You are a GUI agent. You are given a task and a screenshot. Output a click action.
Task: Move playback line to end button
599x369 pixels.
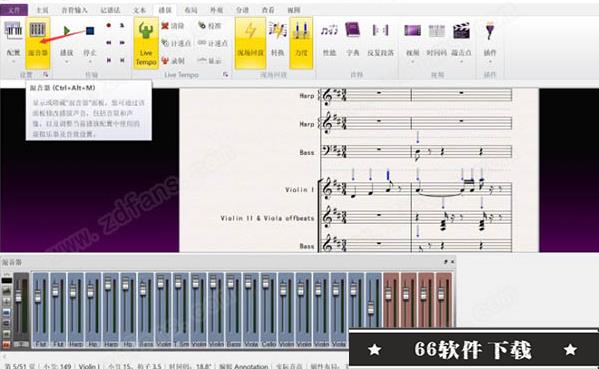coord(122,60)
